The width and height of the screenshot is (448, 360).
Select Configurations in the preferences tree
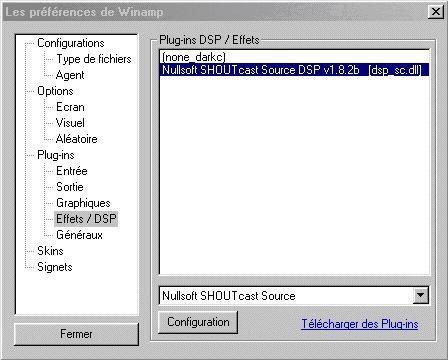(71, 43)
